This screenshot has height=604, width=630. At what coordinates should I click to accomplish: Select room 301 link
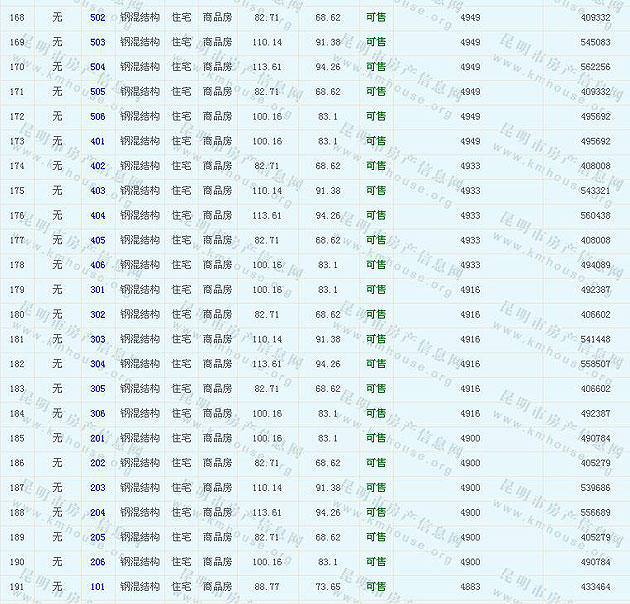click(x=97, y=290)
